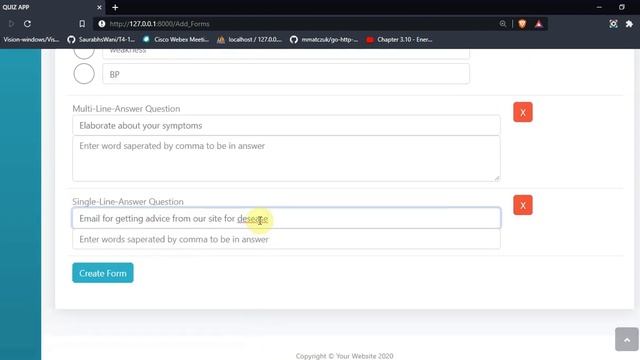Click the screenshot capture extension icon
The height and width of the screenshot is (360, 640).
pos(613,24)
